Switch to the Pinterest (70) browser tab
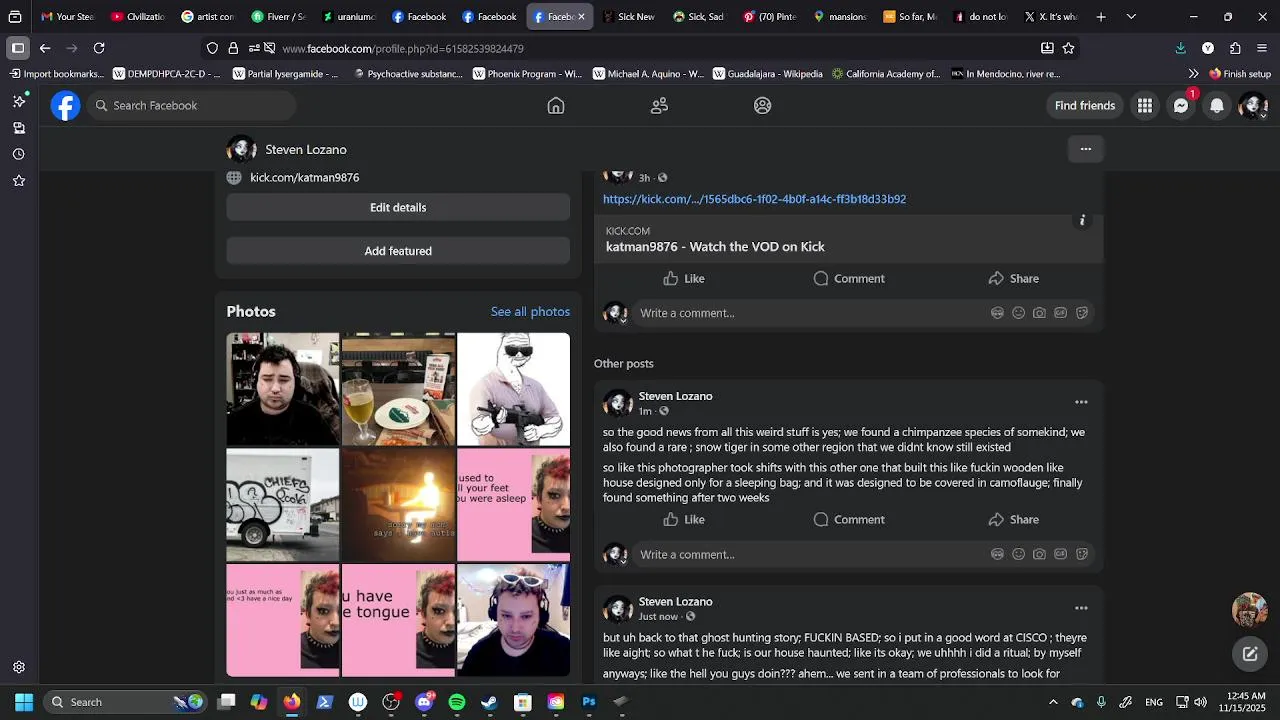 coord(770,16)
